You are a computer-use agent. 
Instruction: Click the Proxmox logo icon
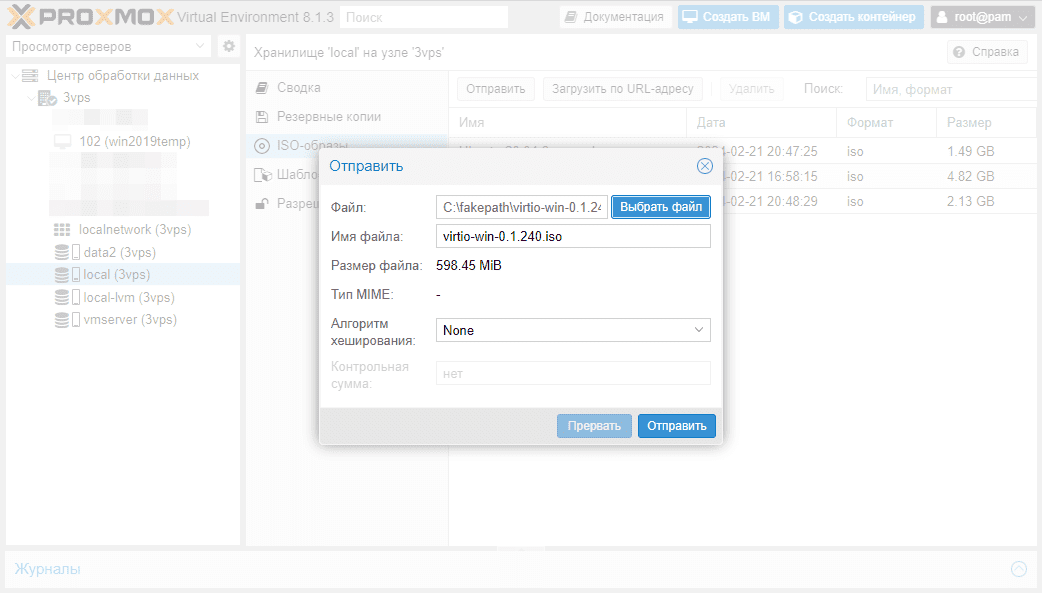[21, 17]
